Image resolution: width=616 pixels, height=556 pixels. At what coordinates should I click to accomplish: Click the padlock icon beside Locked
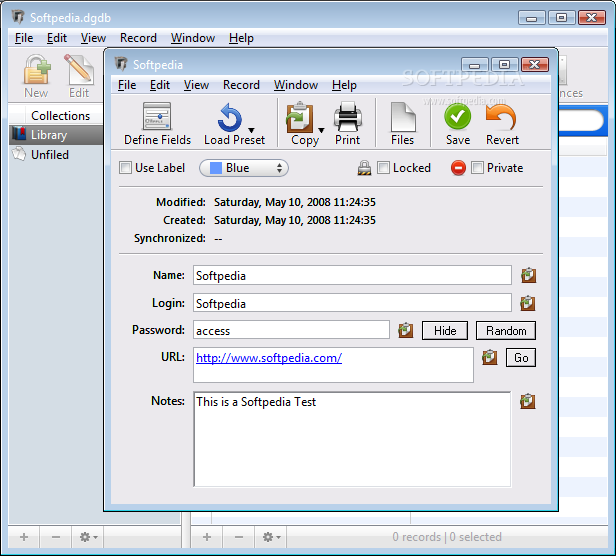click(x=364, y=168)
